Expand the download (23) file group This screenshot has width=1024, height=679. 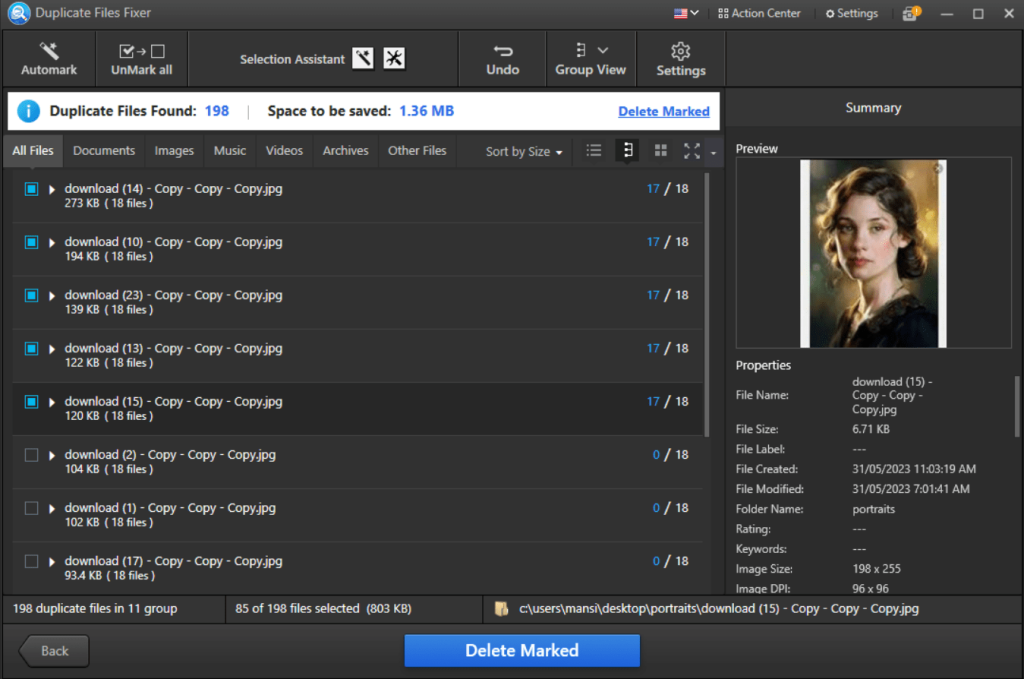click(x=52, y=296)
